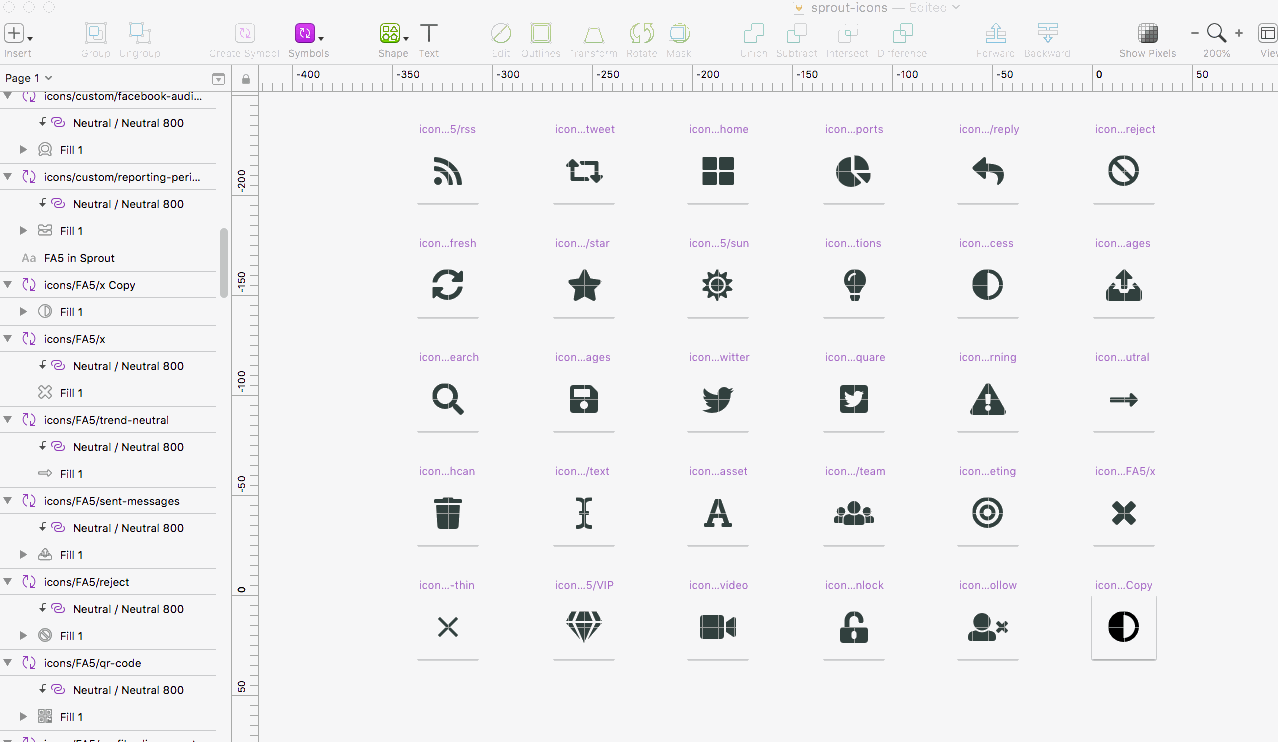Click the zoom in plus button
Screen dimensions: 1278x742
pyautogui.click(x=1239, y=34)
